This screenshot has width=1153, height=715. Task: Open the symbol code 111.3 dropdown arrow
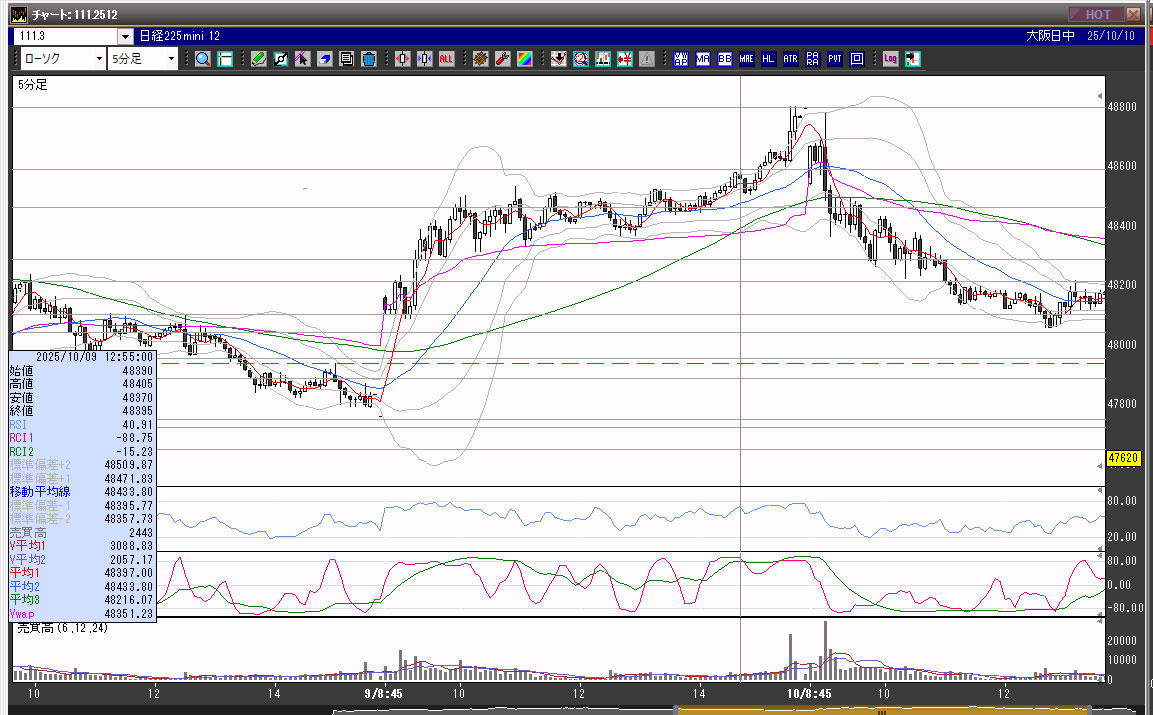pyautogui.click(x=125, y=36)
